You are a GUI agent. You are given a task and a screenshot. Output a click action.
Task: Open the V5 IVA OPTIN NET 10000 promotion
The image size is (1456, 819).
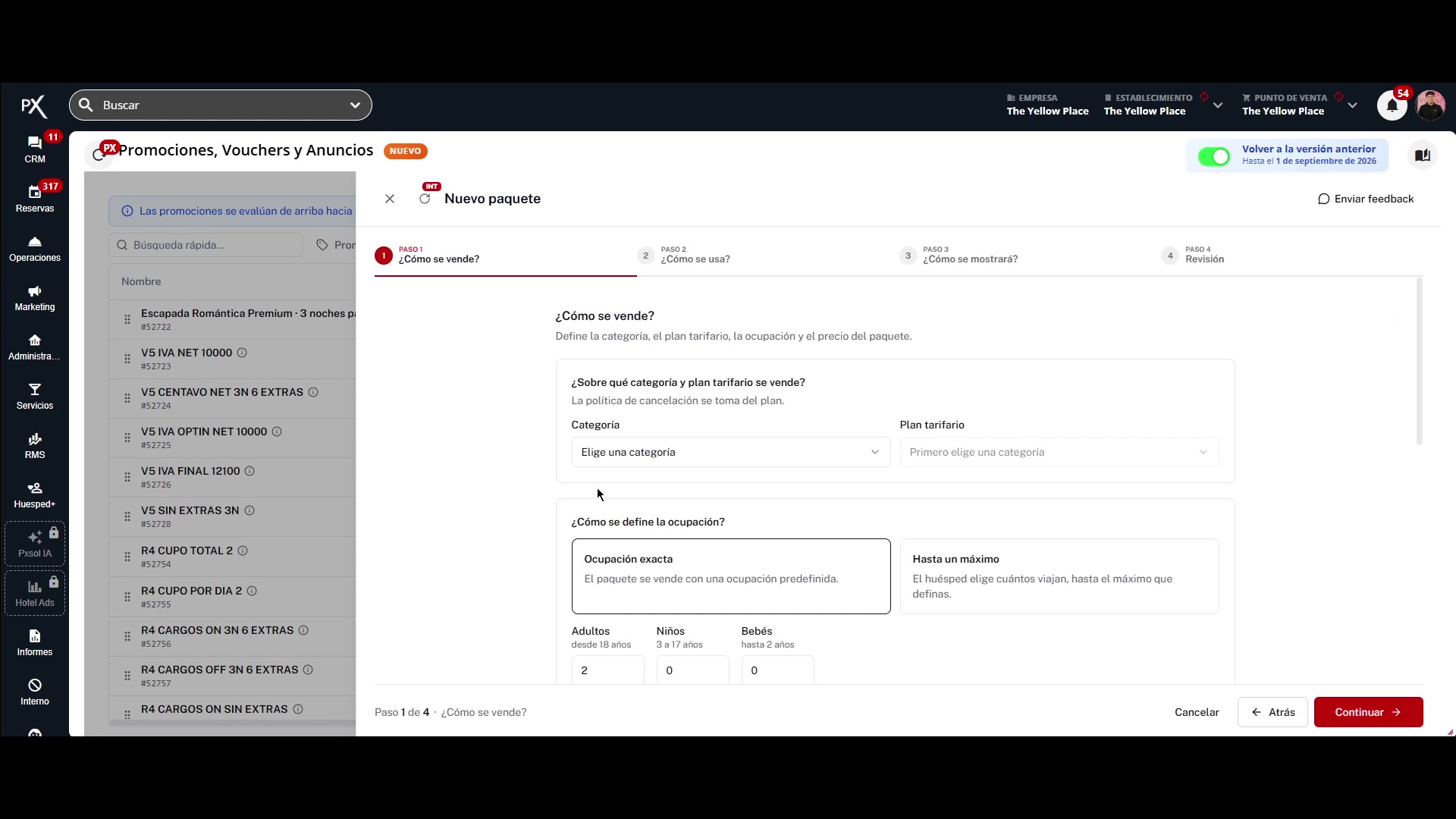tap(204, 431)
